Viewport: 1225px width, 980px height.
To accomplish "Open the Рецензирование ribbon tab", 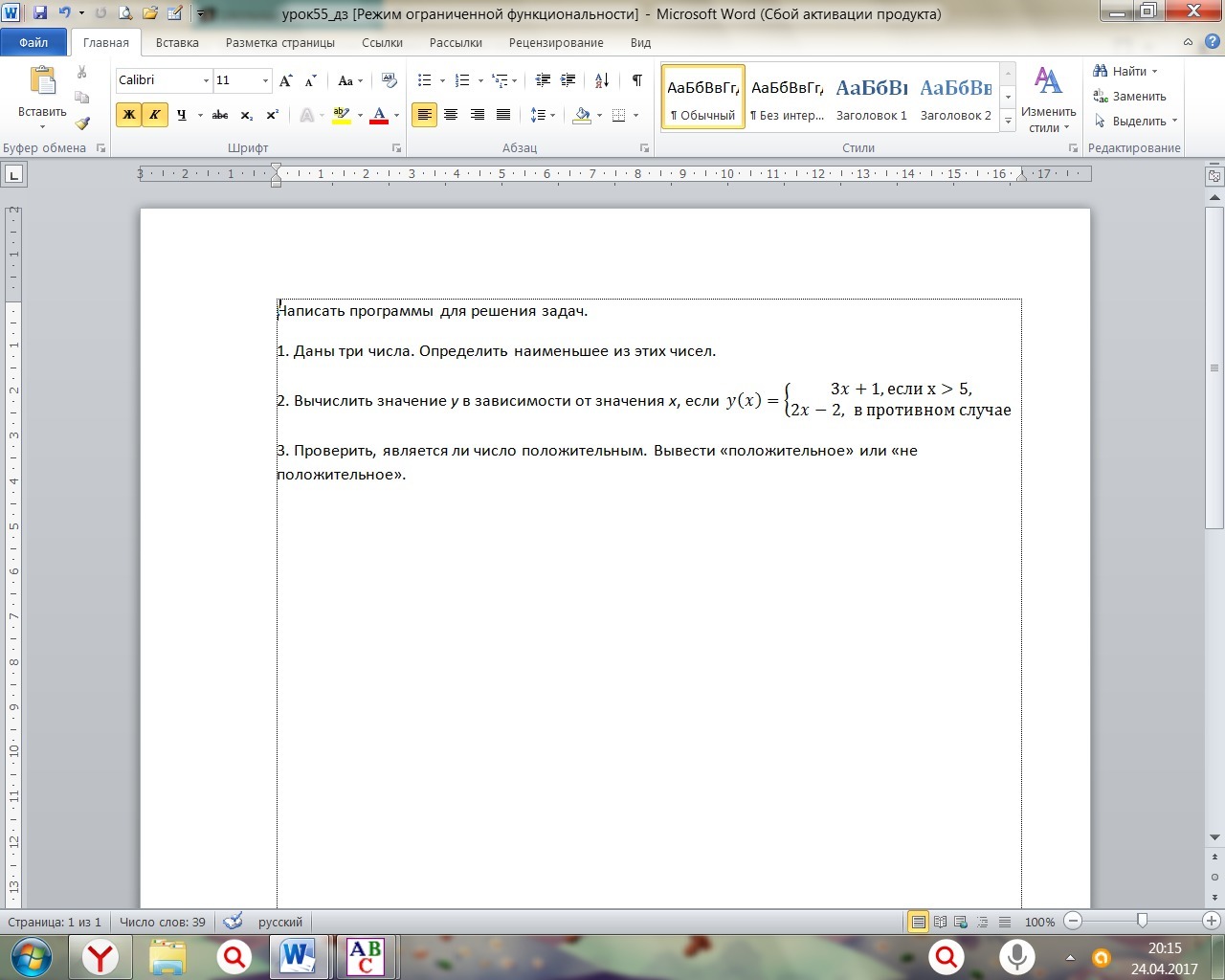I will click(x=556, y=42).
